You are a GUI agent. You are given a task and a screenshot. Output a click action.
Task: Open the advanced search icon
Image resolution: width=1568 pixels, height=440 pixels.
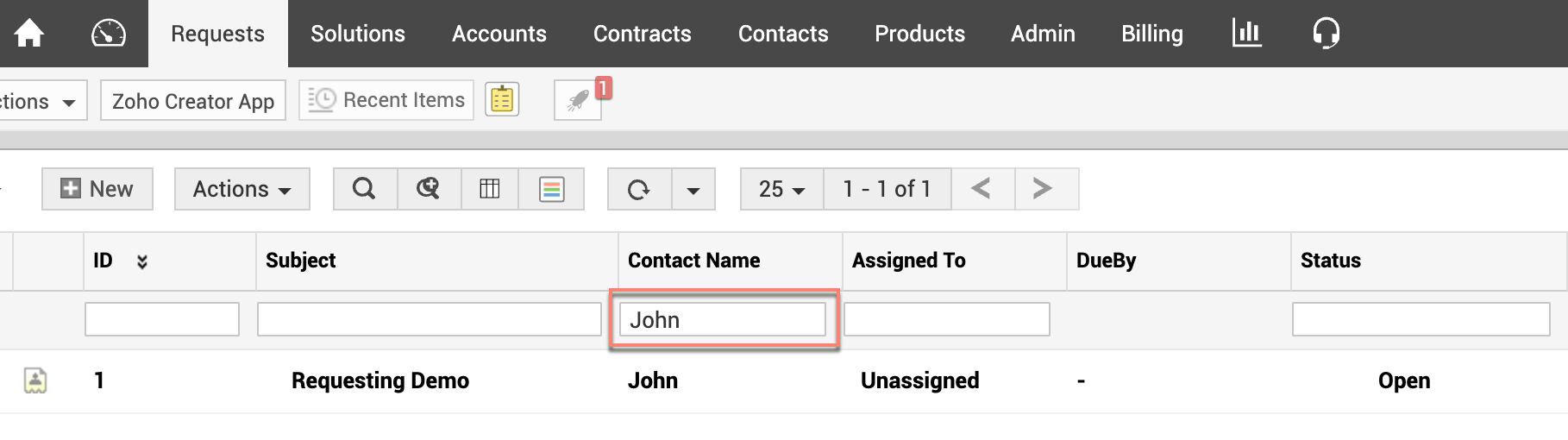[428, 189]
